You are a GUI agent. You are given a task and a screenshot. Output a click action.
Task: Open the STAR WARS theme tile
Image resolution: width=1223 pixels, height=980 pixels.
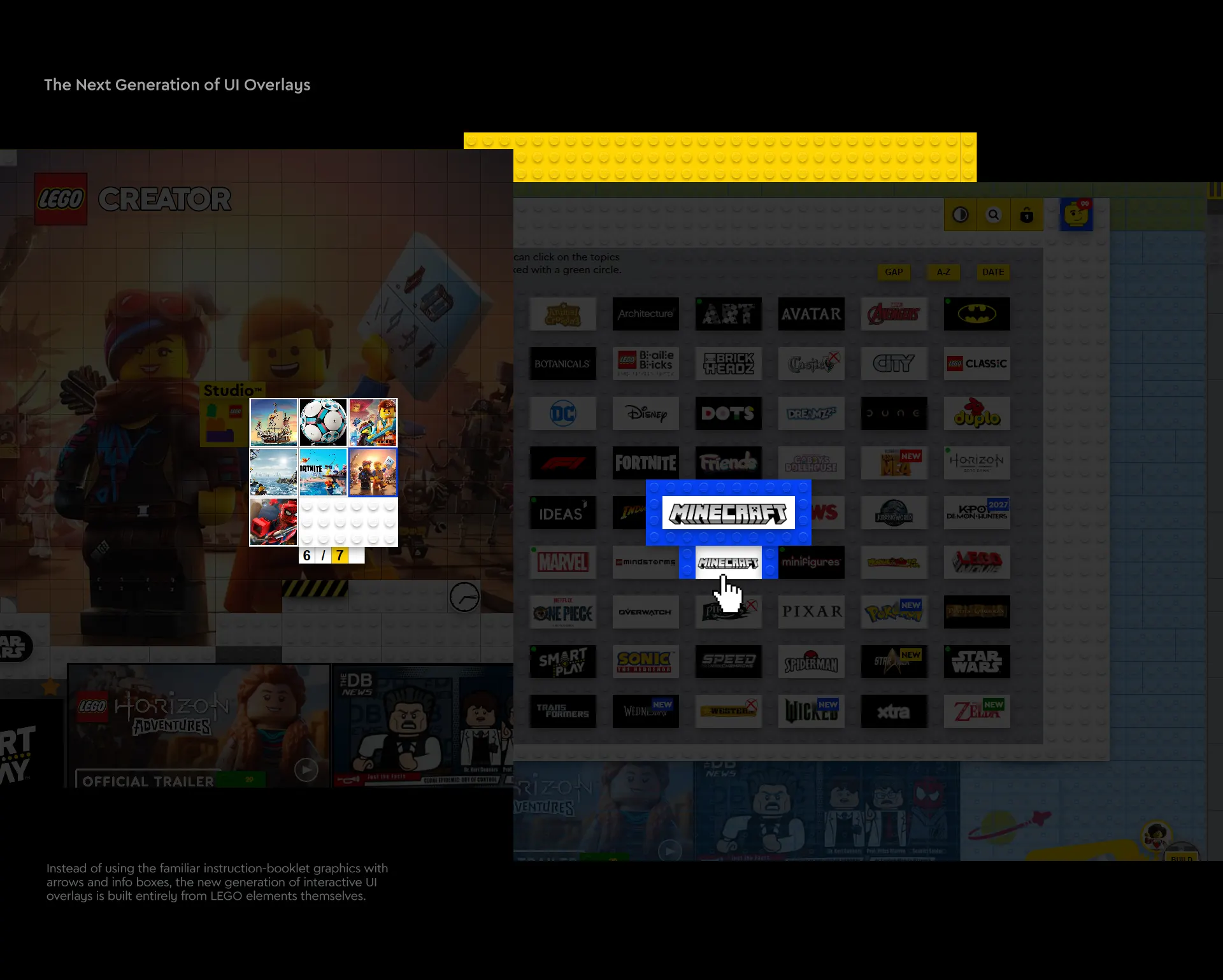(x=977, y=662)
